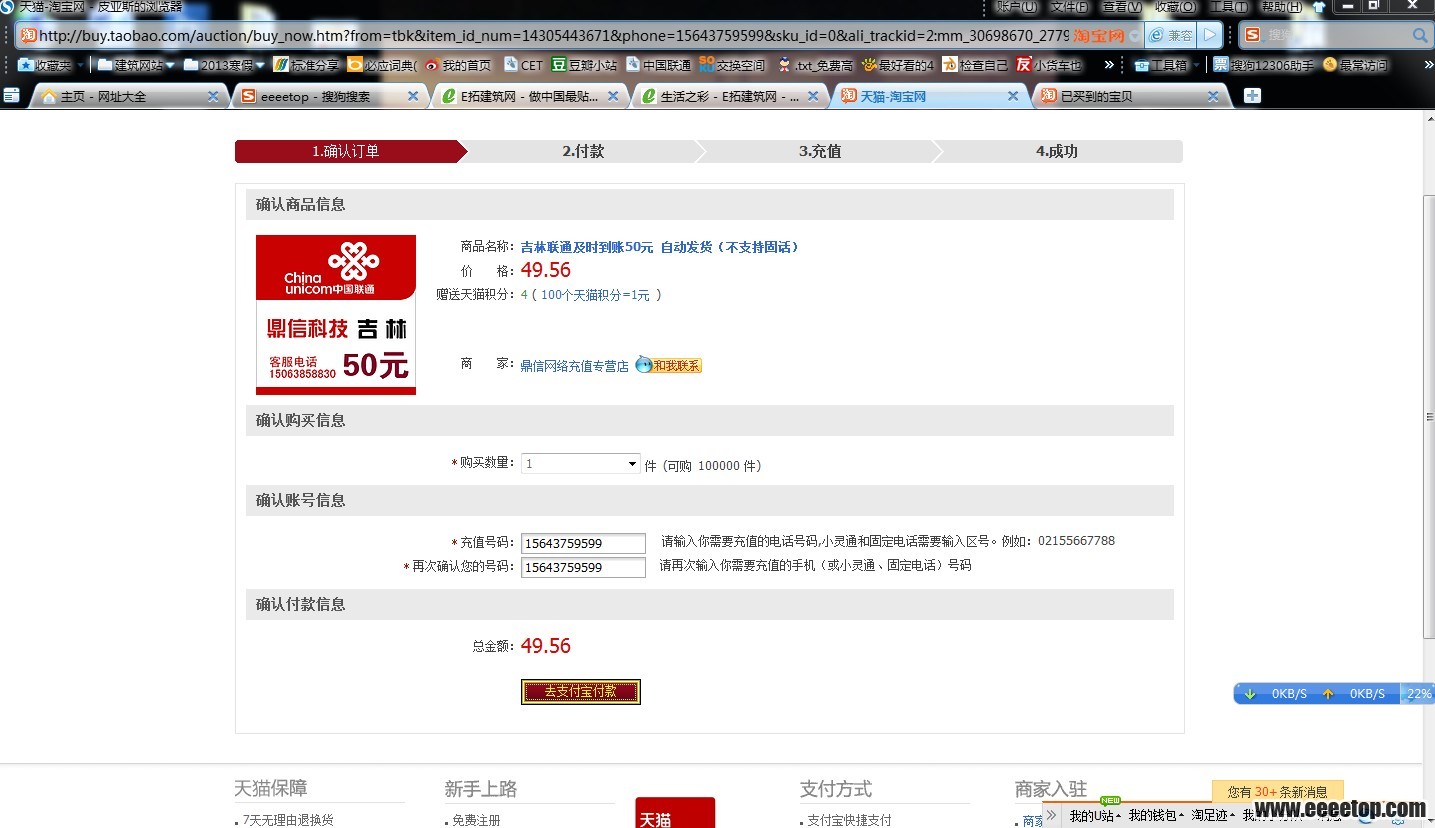
Task: Open the 收藏(O) menu
Action: 1174,6
